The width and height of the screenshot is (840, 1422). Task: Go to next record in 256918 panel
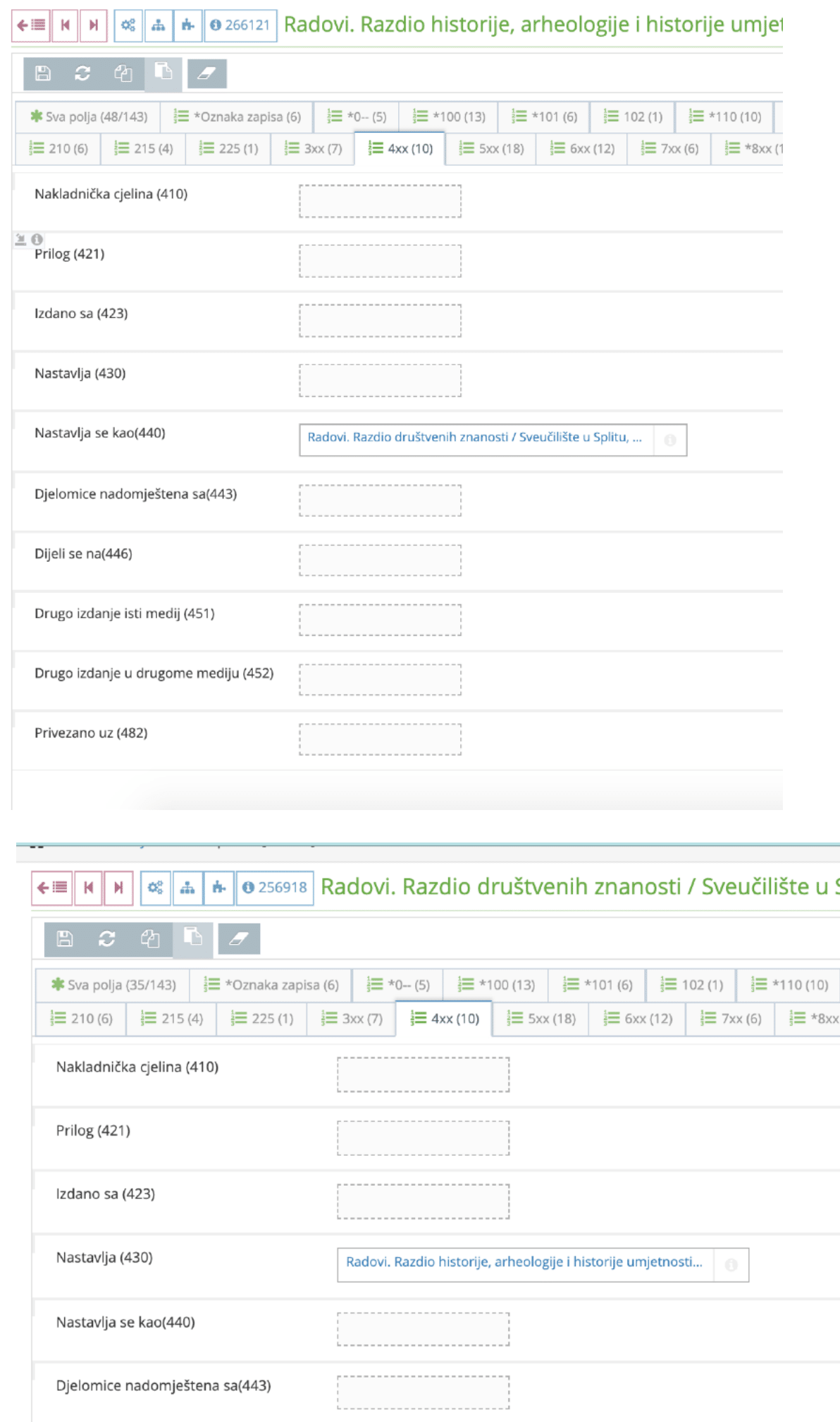coord(118,887)
